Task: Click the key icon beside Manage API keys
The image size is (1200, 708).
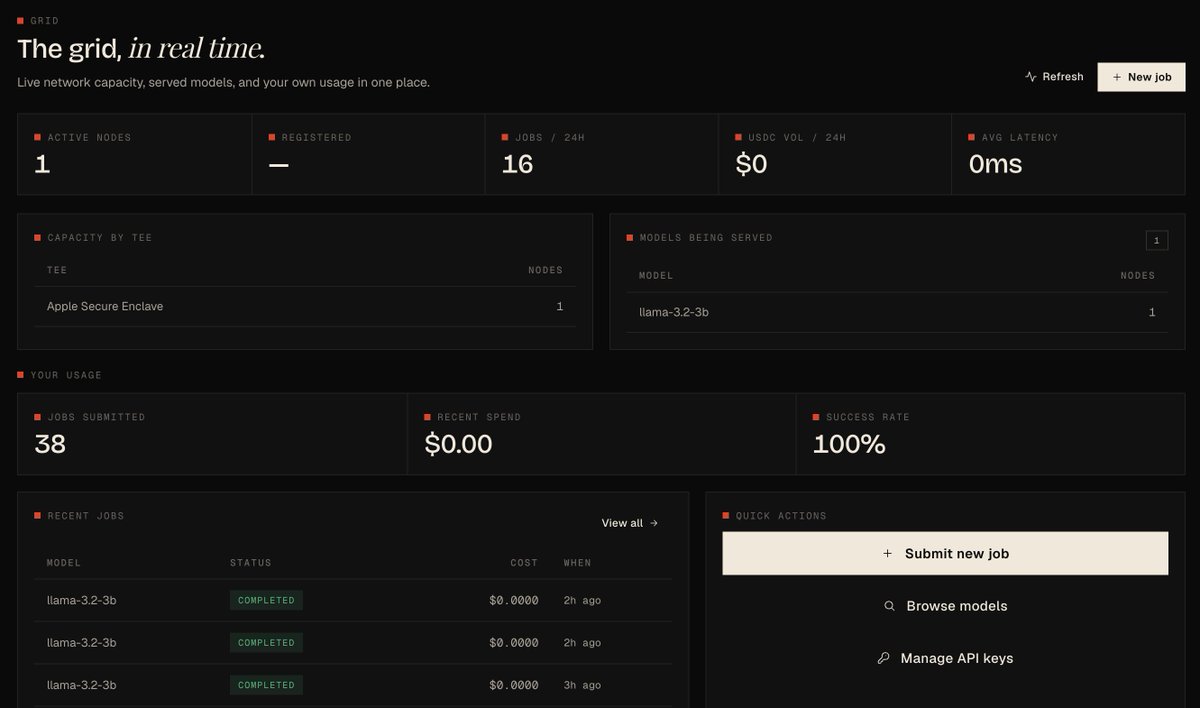Action: [883, 659]
